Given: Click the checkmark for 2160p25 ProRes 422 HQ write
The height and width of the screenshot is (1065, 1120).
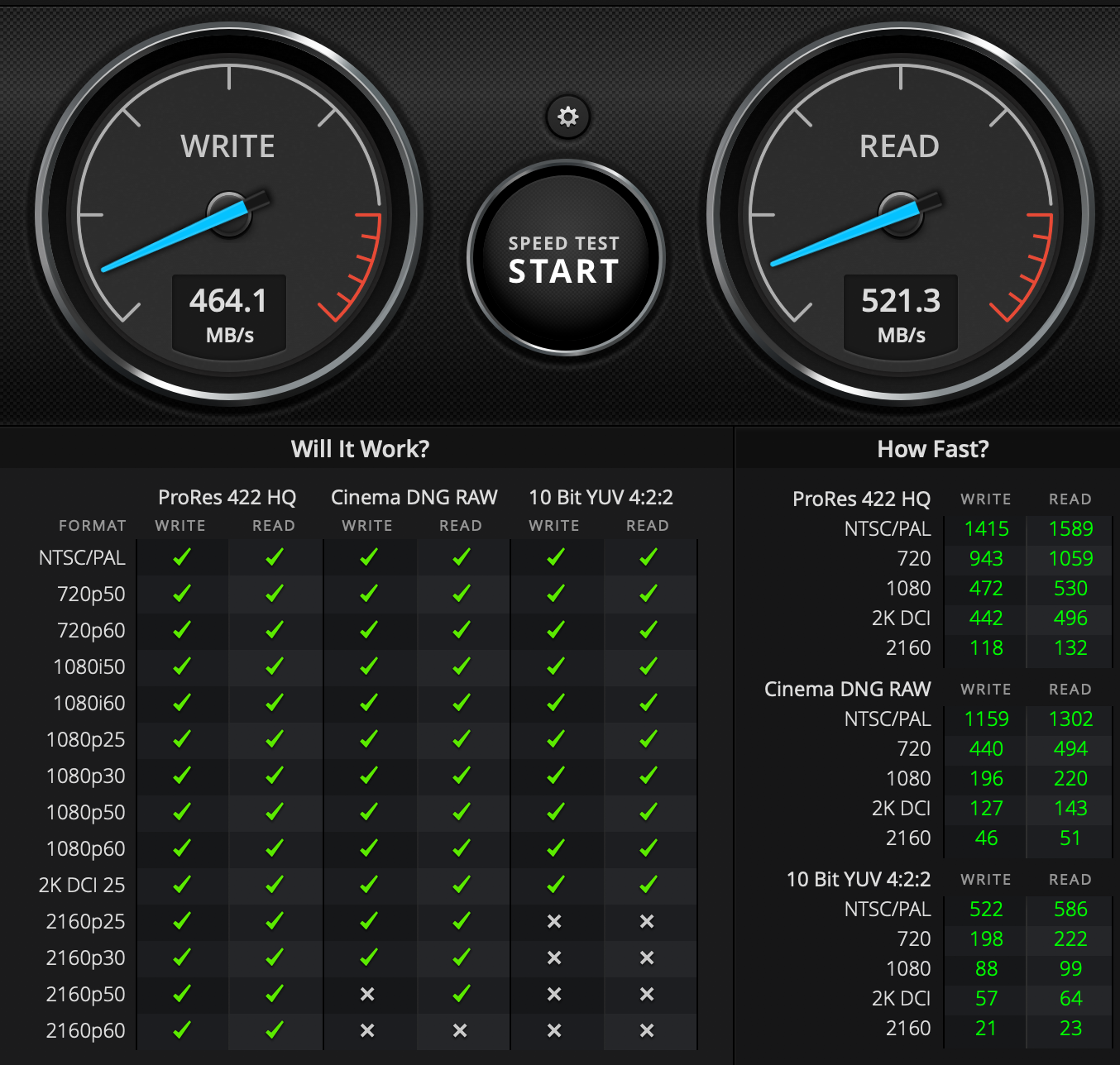Looking at the screenshot, I should 182,921.
